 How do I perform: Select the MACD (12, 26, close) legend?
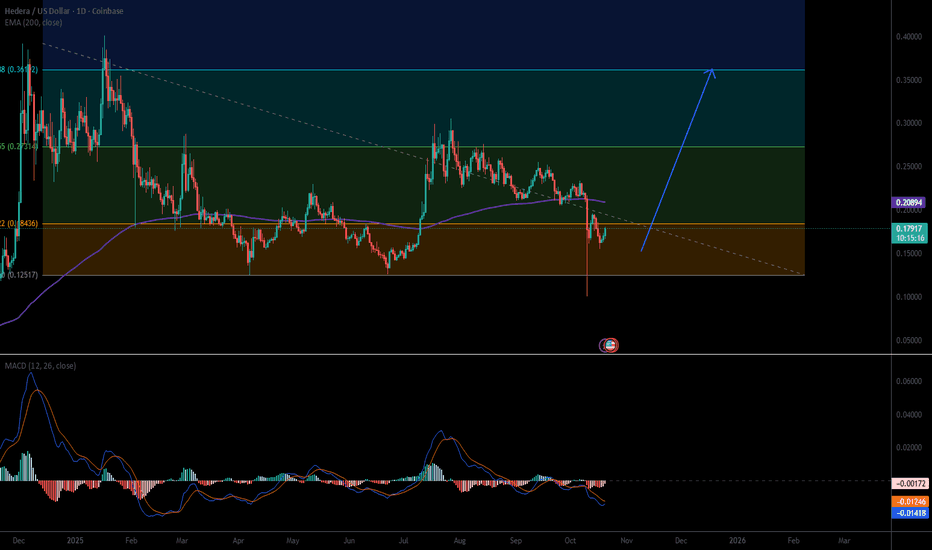[39, 366]
